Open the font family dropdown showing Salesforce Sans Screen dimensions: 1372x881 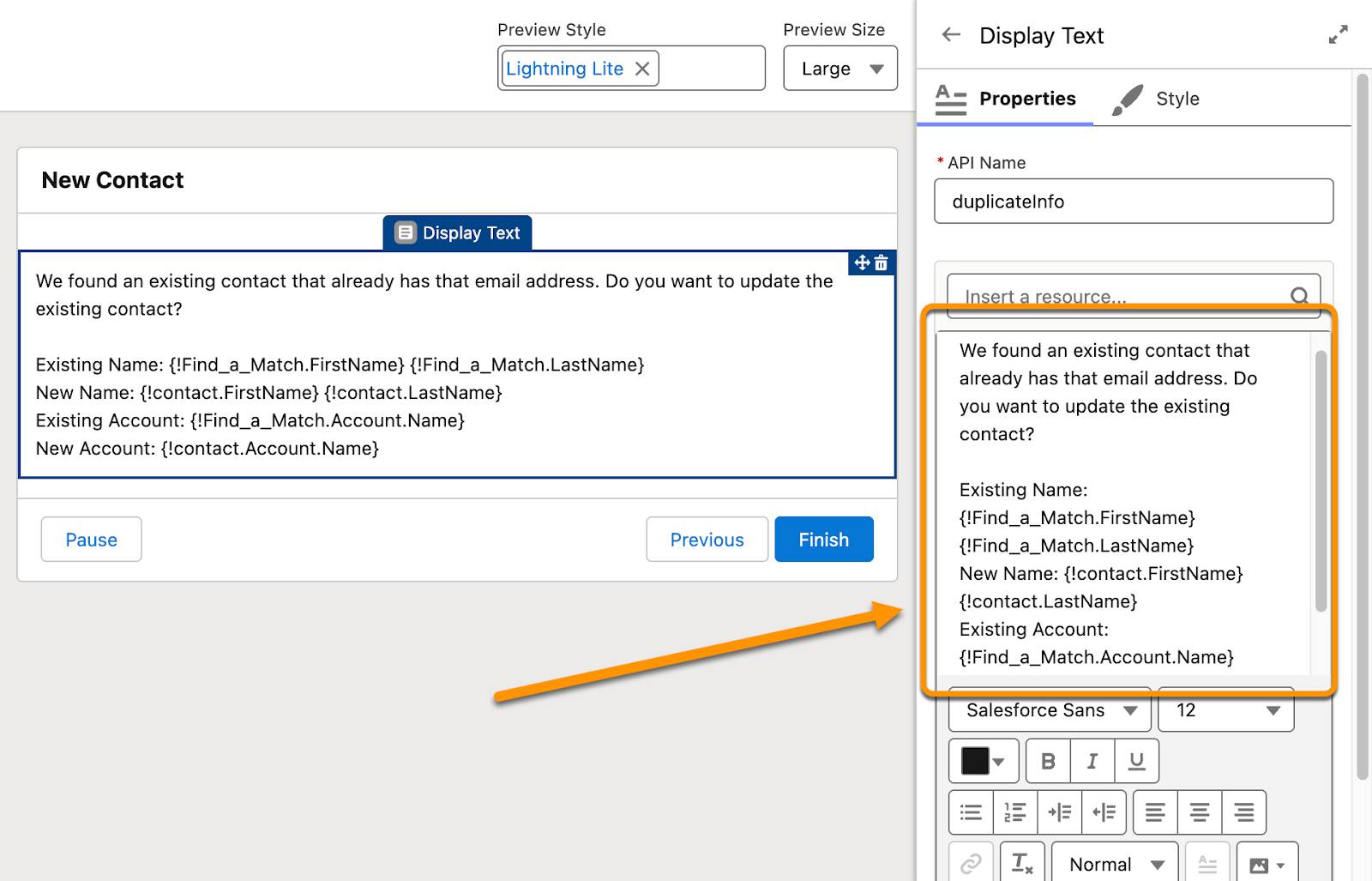tap(1048, 709)
